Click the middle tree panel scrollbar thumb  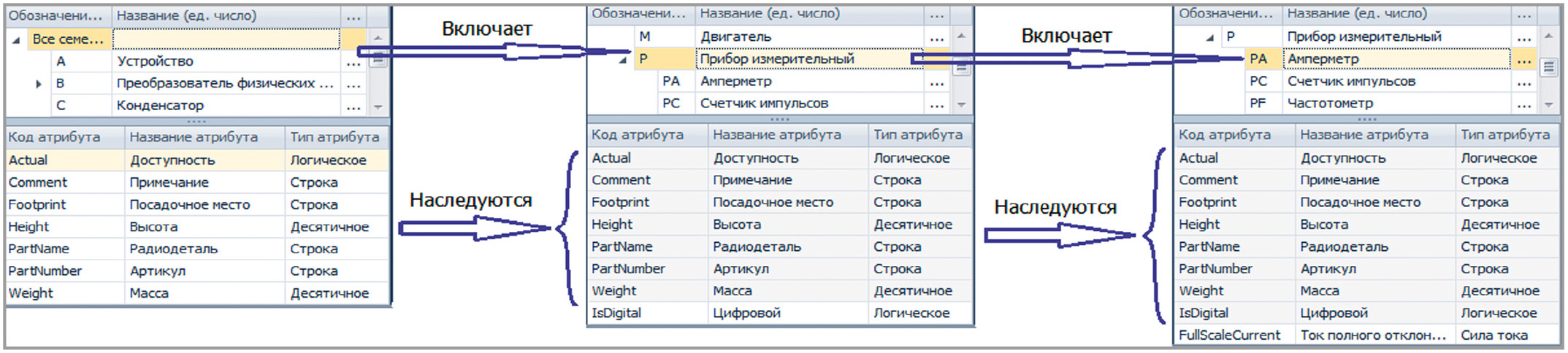pyautogui.click(x=961, y=69)
